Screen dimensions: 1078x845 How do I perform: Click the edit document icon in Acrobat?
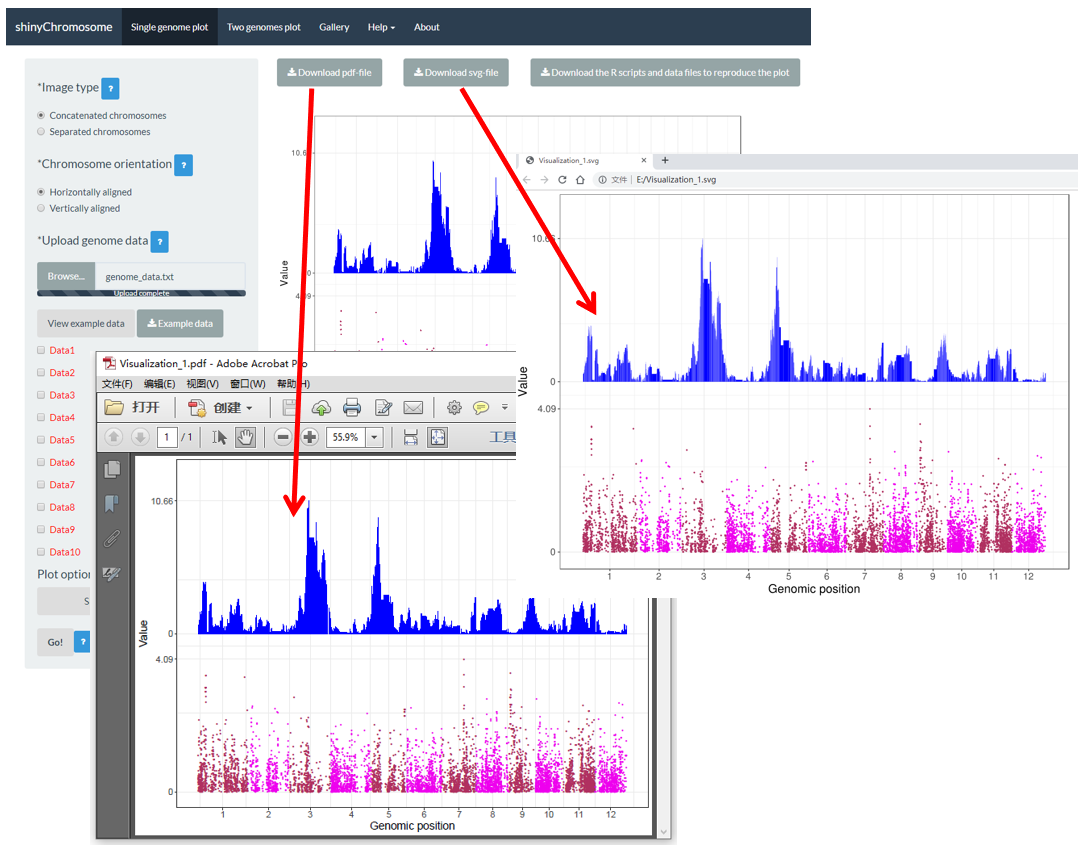pyautogui.click(x=383, y=408)
